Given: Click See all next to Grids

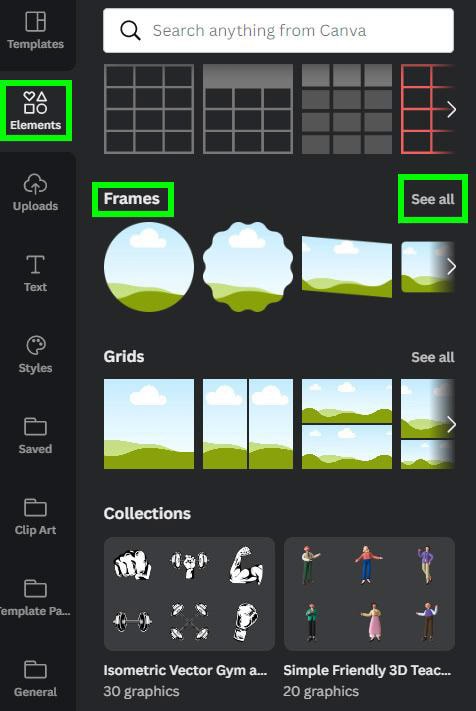Looking at the screenshot, I should 432,357.
